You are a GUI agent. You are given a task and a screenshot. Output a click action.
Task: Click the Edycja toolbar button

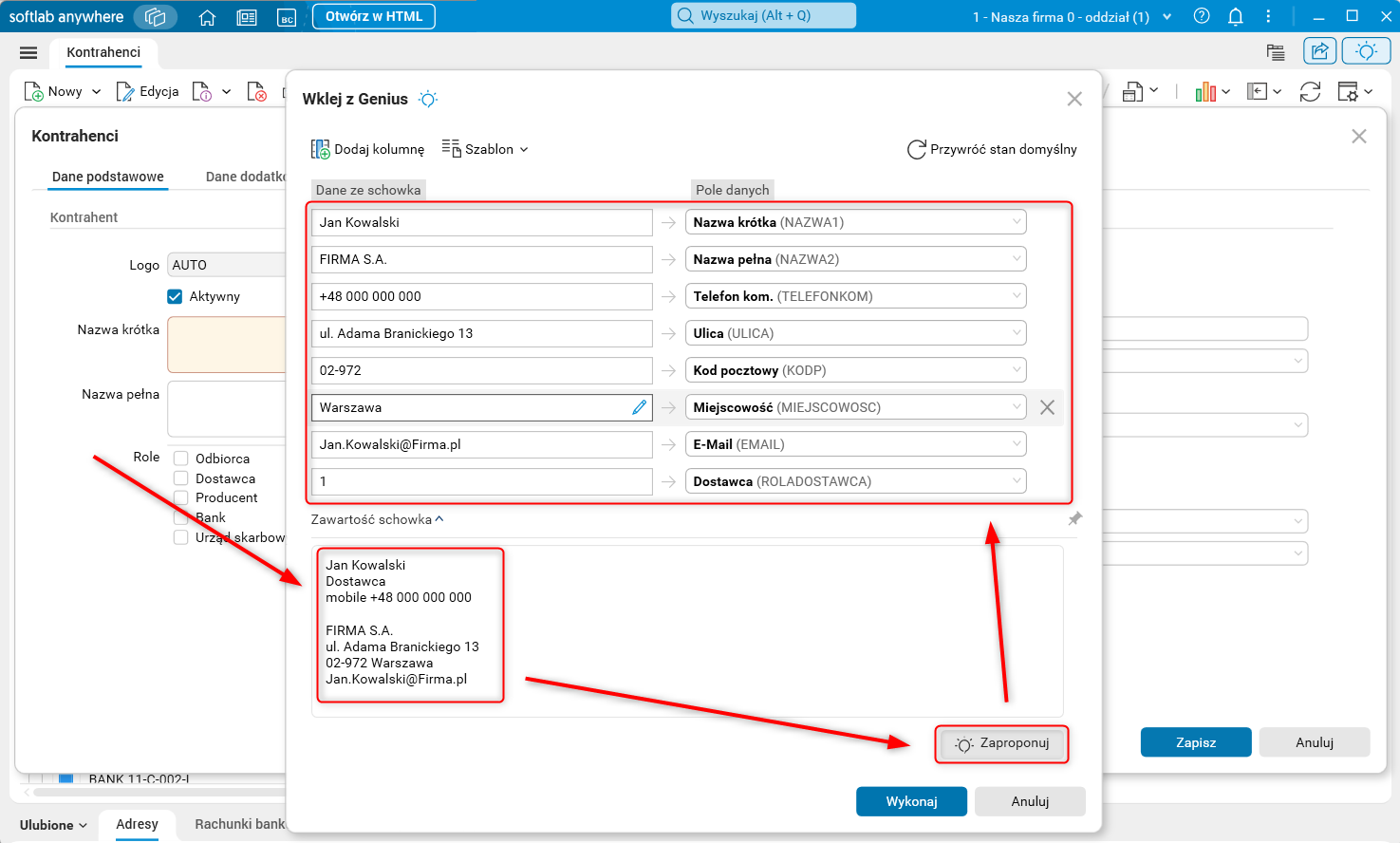[147, 91]
